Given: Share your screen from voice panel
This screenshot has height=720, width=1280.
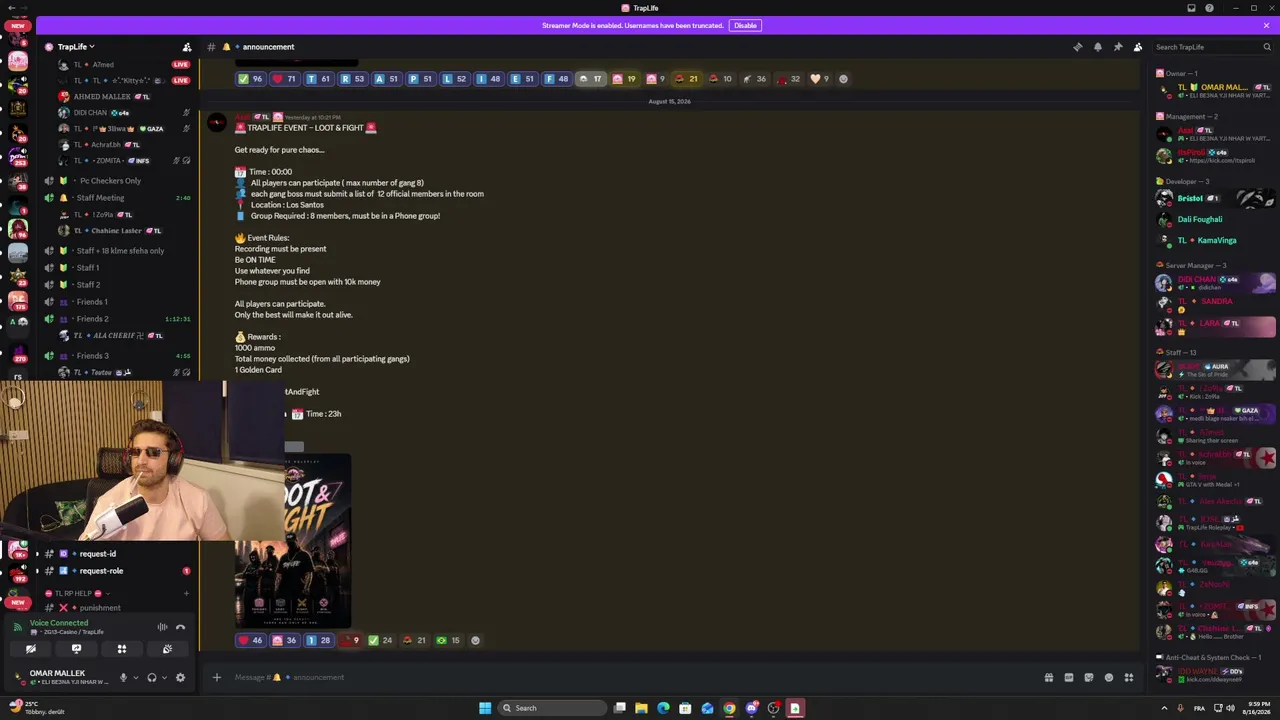Looking at the screenshot, I should [76, 649].
